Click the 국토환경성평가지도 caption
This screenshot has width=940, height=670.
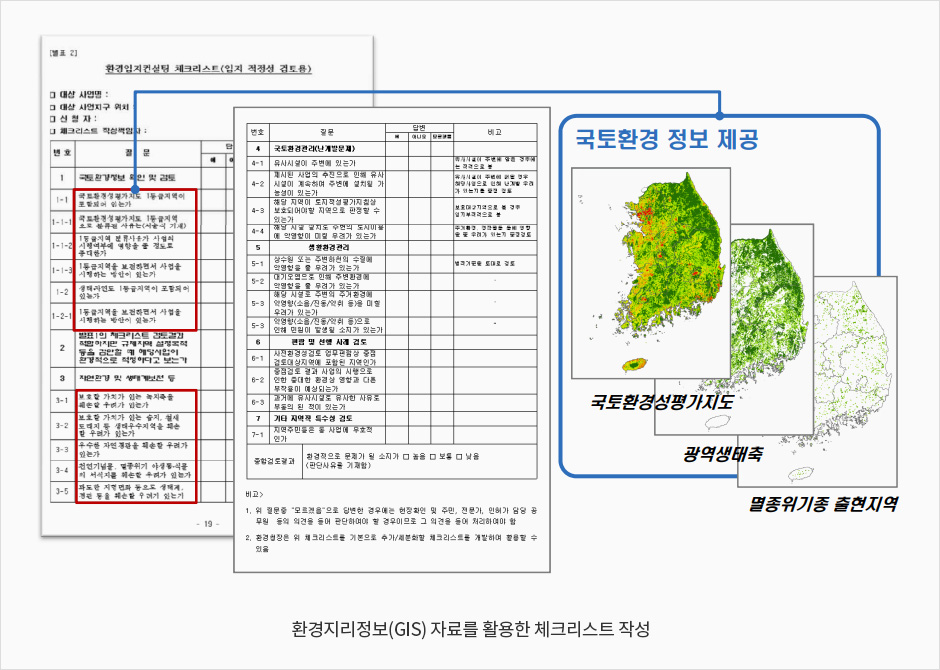pos(662,402)
